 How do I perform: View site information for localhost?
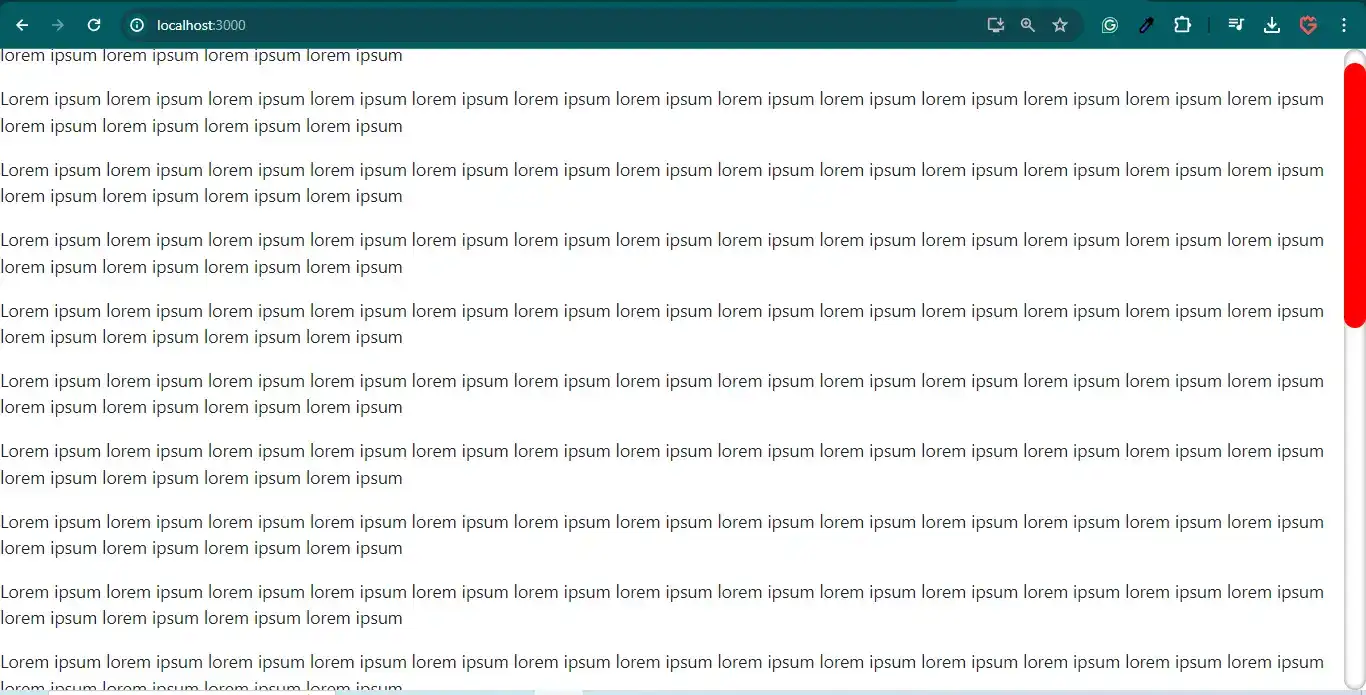coord(137,25)
